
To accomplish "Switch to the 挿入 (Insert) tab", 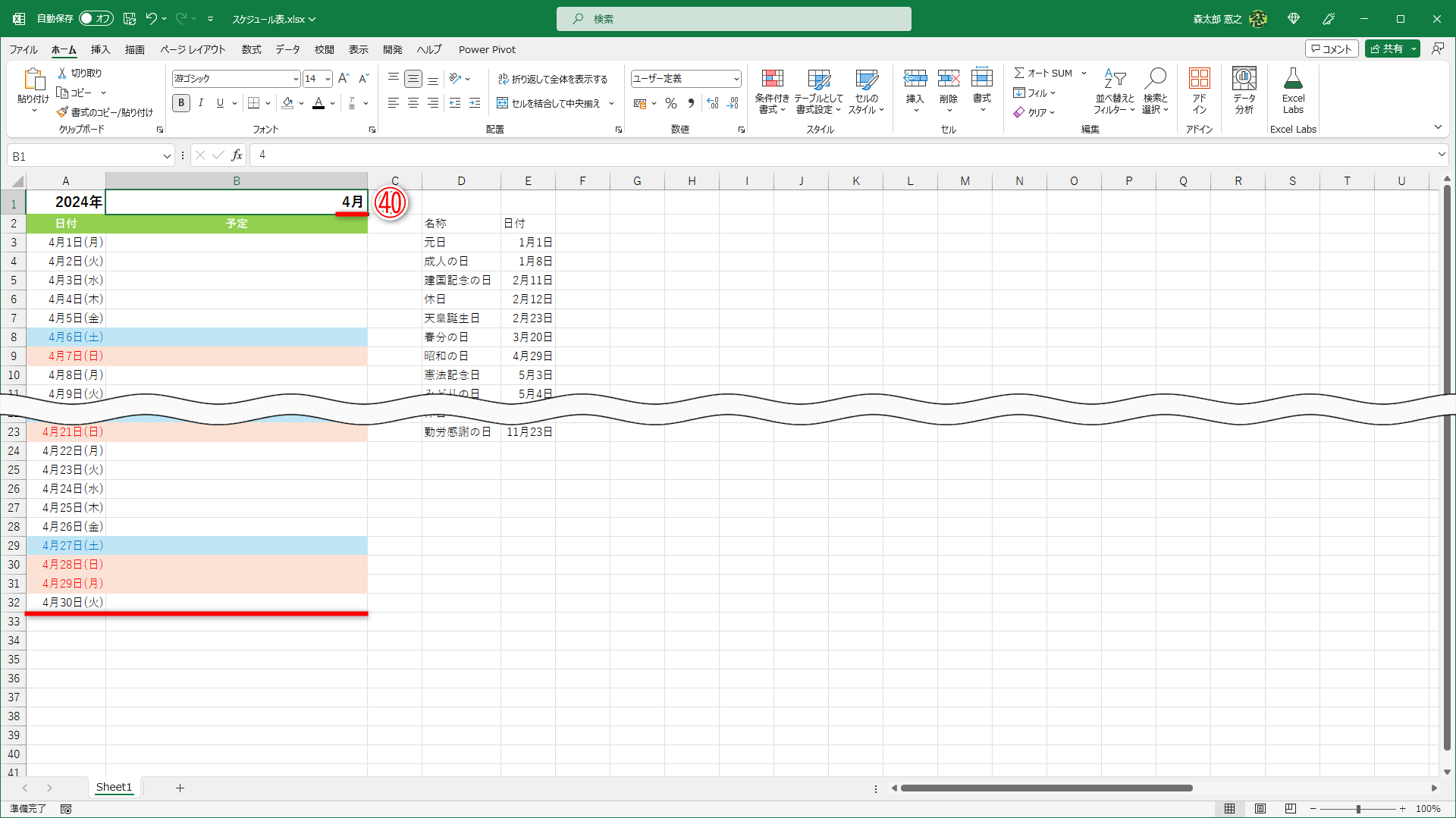I will pyautogui.click(x=100, y=49).
